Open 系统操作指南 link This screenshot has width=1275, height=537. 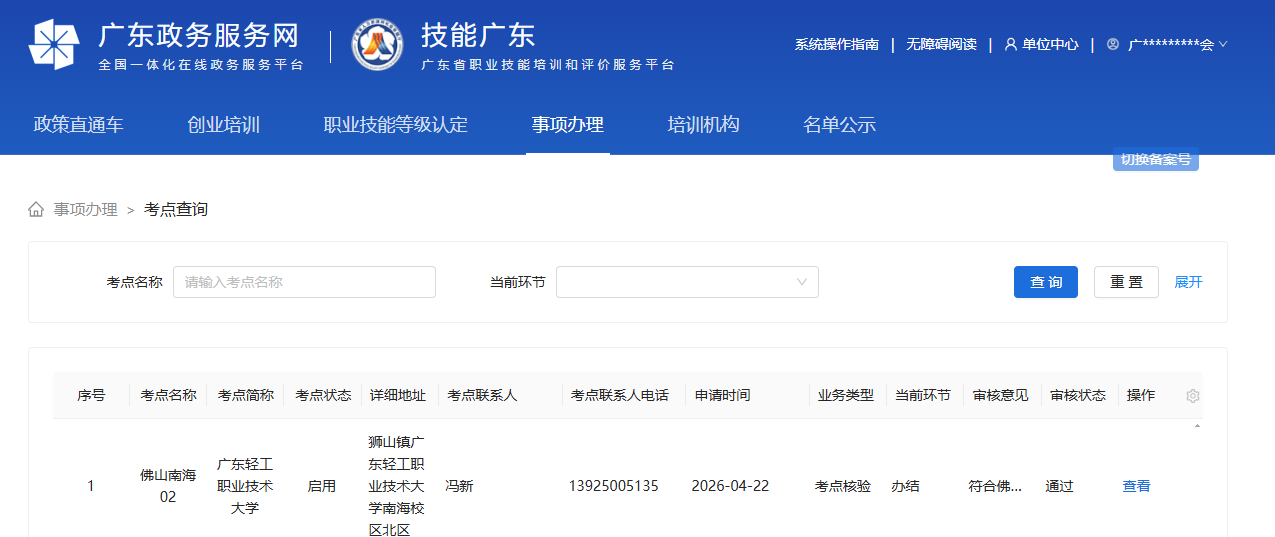tap(836, 44)
